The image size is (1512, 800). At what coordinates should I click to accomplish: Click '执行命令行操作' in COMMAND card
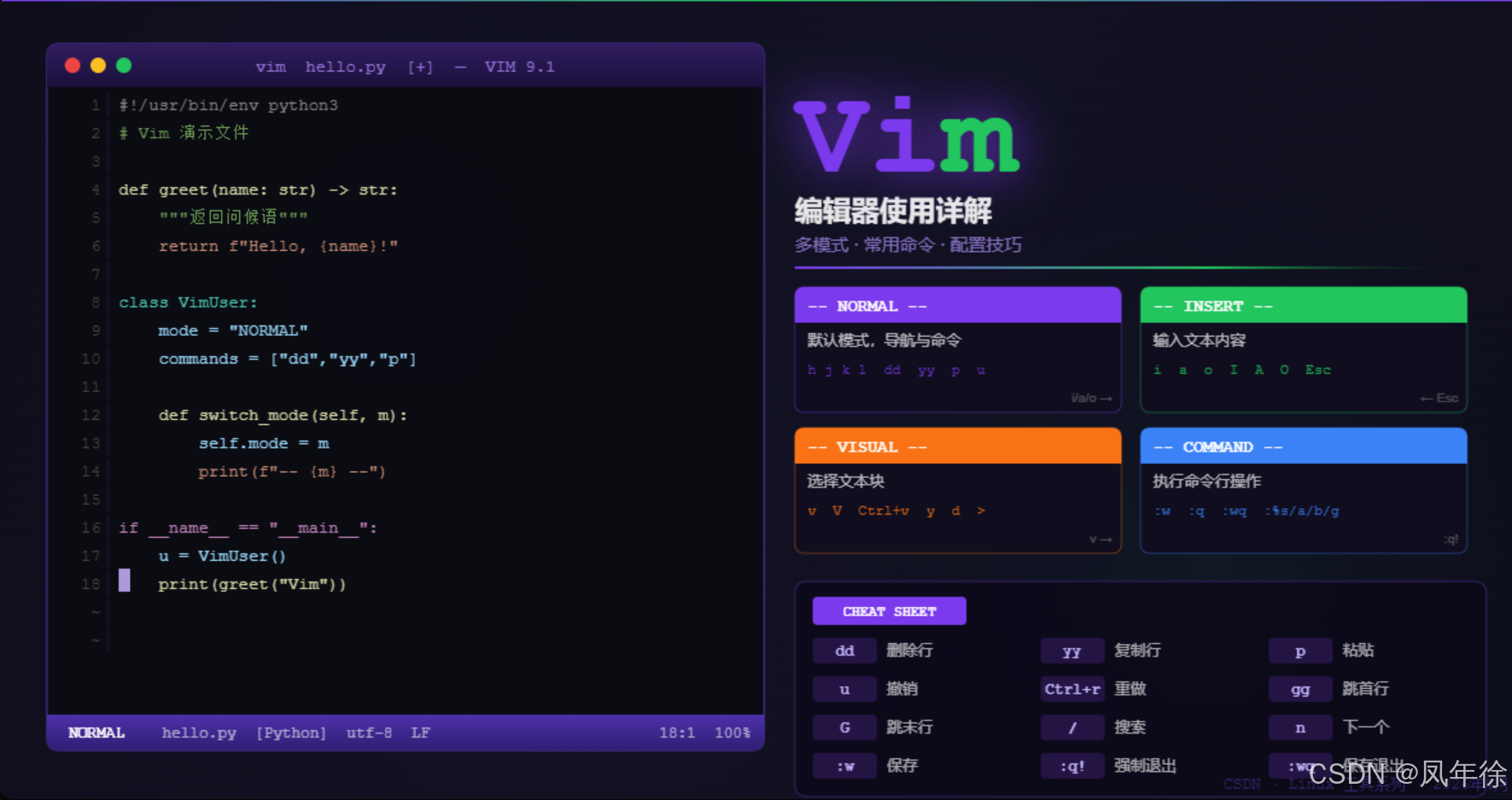[1206, 481]
